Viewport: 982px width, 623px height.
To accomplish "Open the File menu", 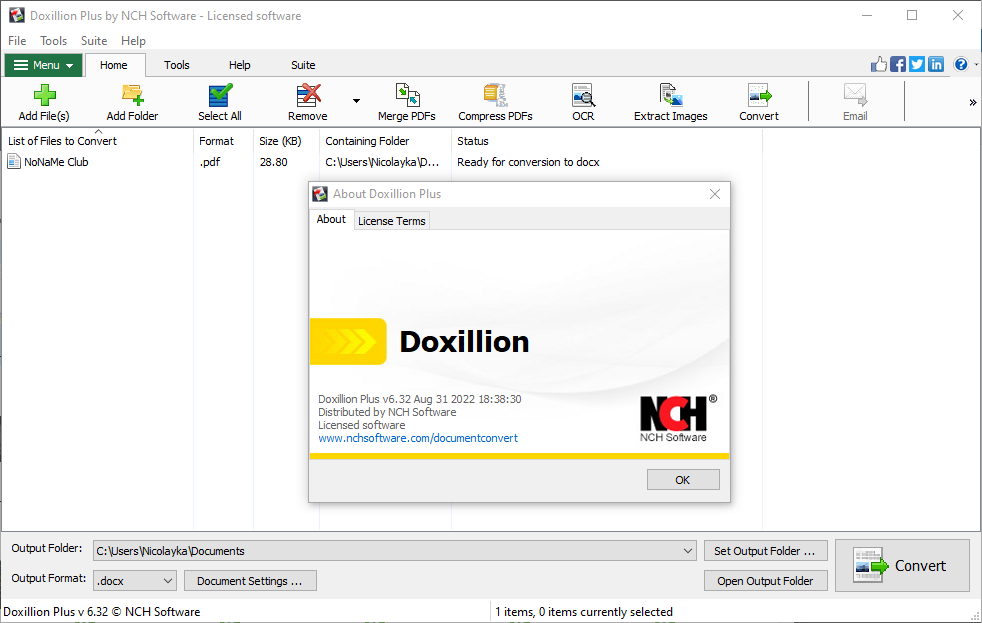I will coord(17,41).
